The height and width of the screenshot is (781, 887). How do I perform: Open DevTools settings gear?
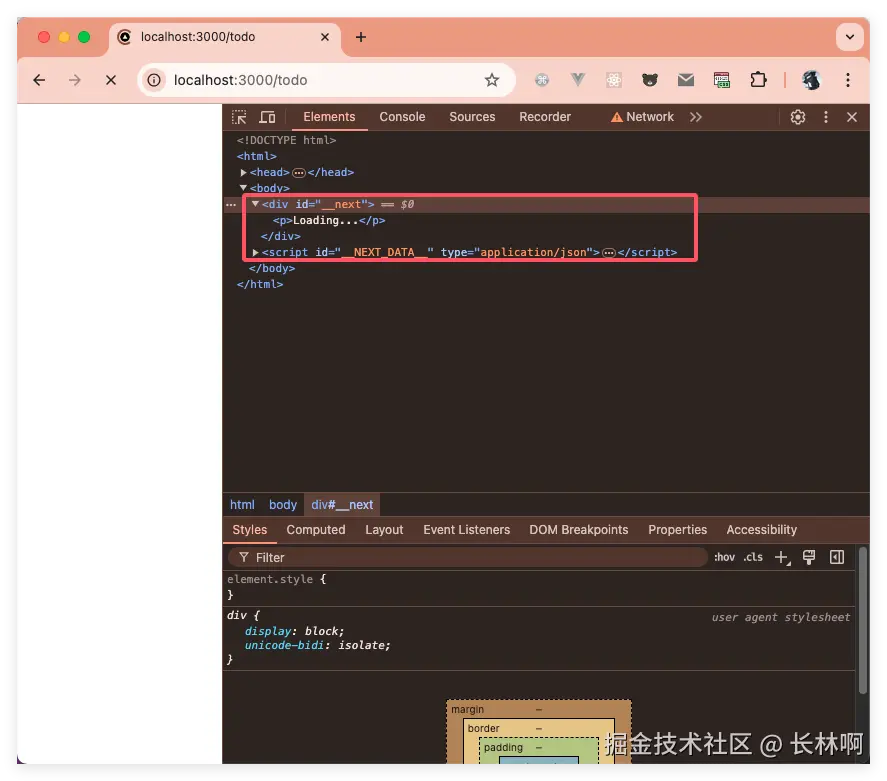[x=798, y=117]
